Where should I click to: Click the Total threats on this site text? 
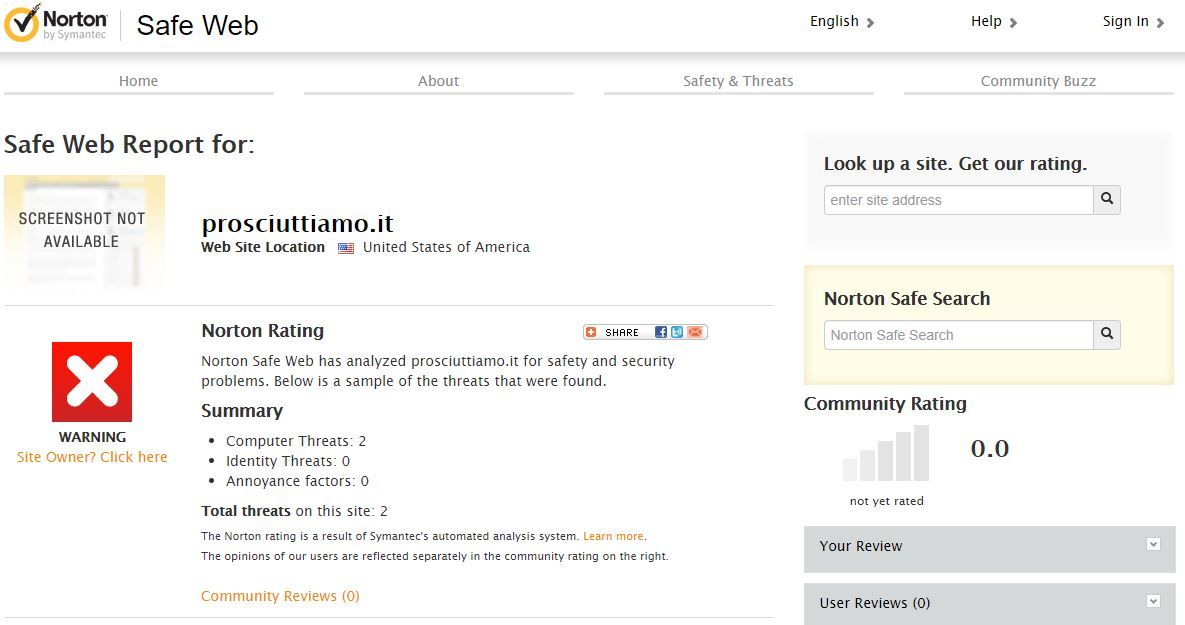294,511
